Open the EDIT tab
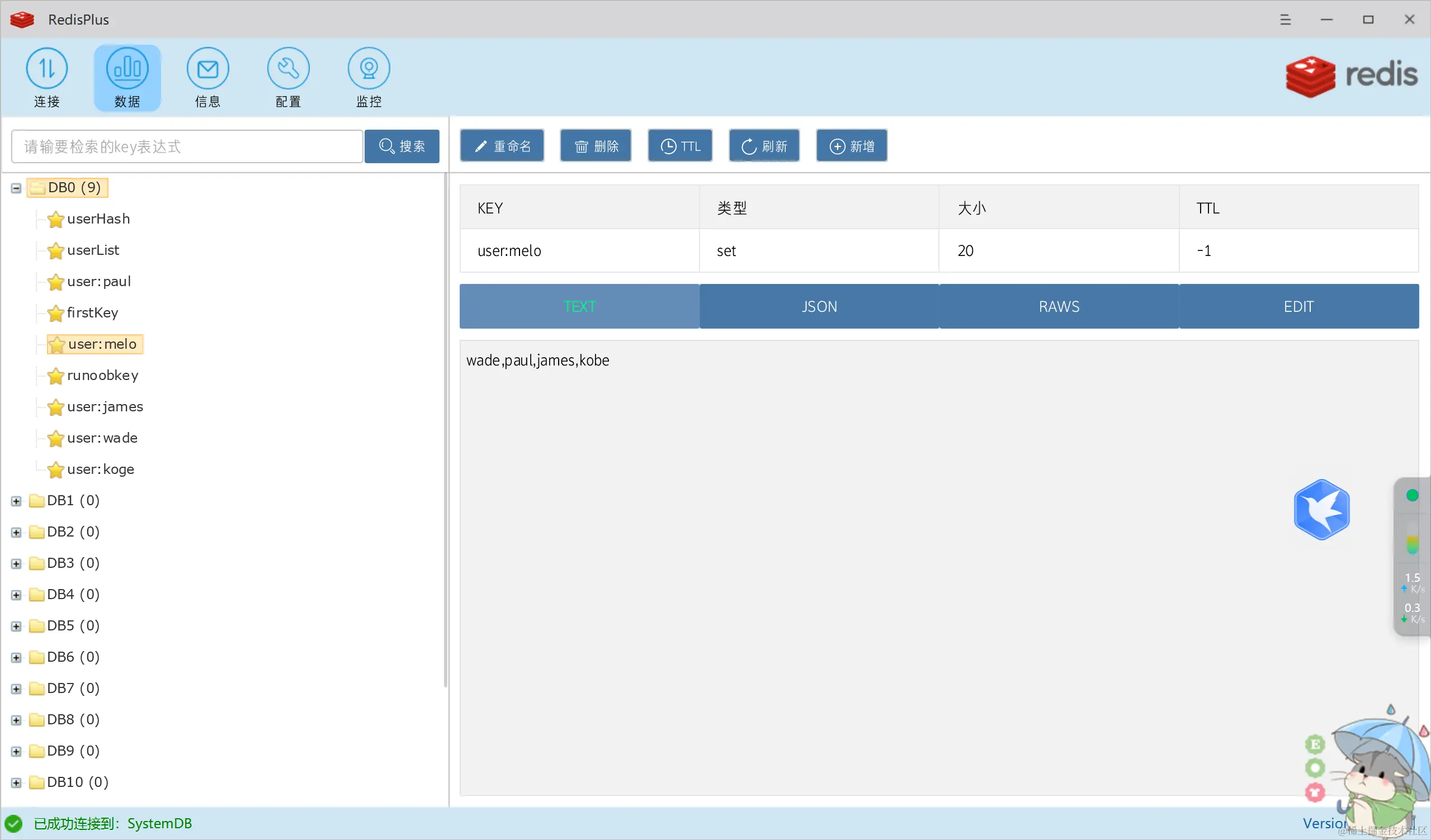 (1298, 306)
